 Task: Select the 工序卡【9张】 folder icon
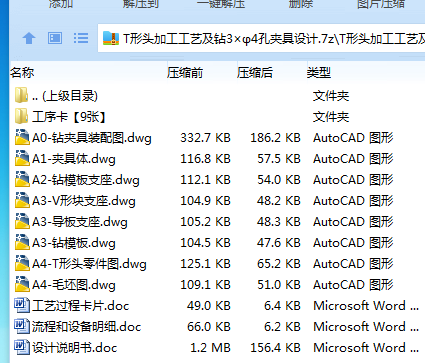pyautogui.click(x=22, y=117)
